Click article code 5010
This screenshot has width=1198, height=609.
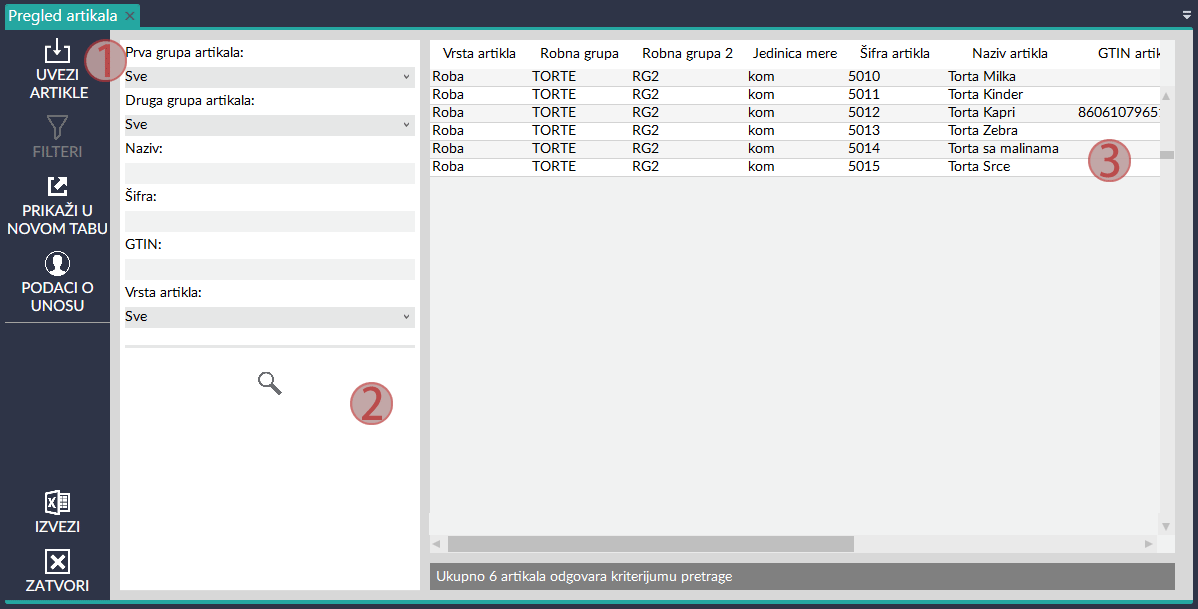[x=864, y=76]
